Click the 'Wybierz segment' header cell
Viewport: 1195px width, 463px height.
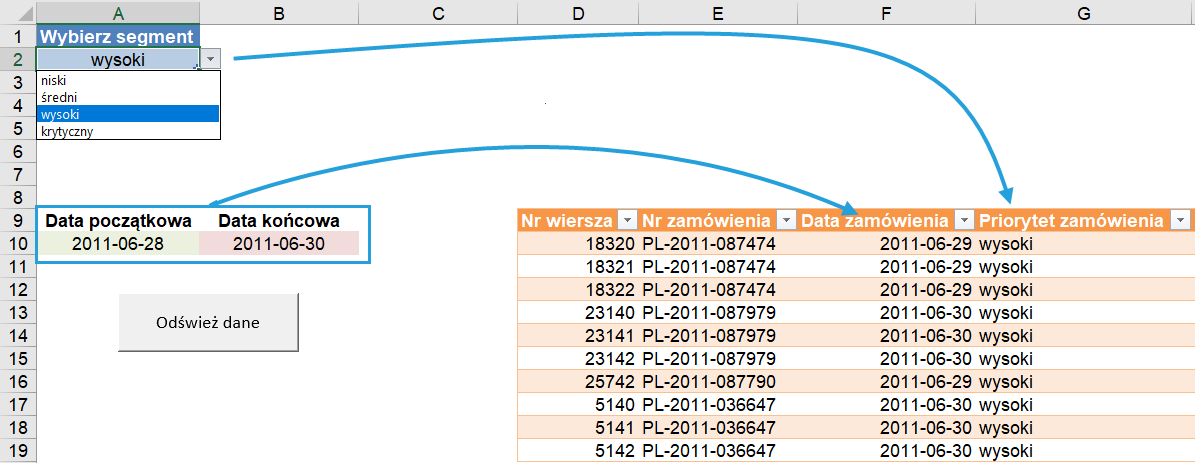pyautogui.click(x=118, y=36)
